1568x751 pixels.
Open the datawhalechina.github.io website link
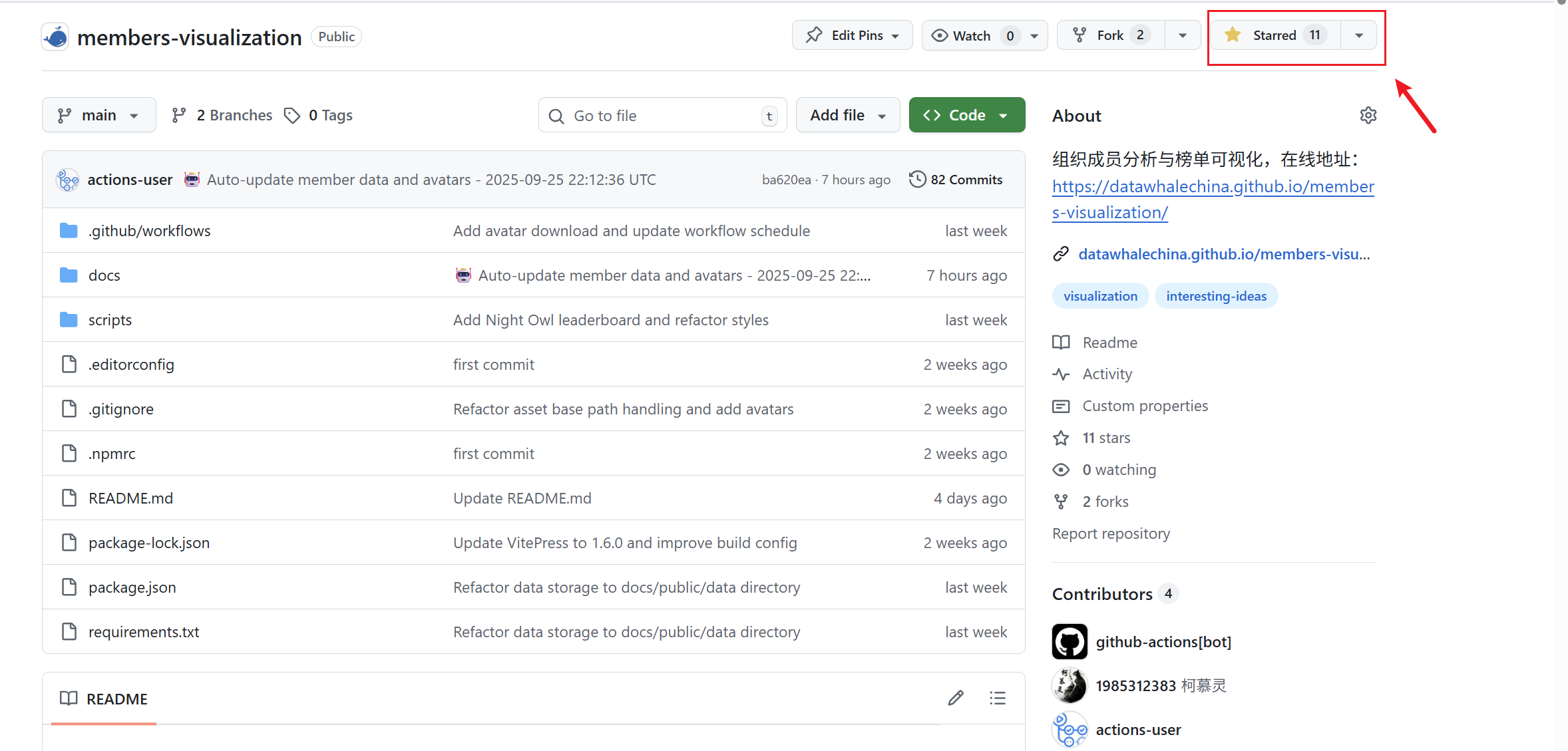(x=1223, y=254)
